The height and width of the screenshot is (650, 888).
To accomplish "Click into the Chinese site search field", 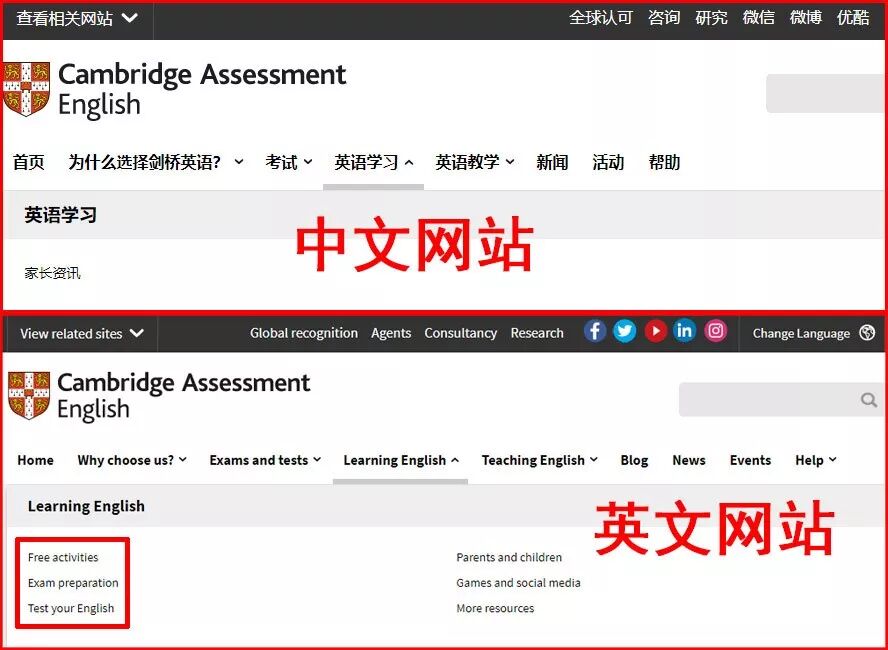I will 826,93.
